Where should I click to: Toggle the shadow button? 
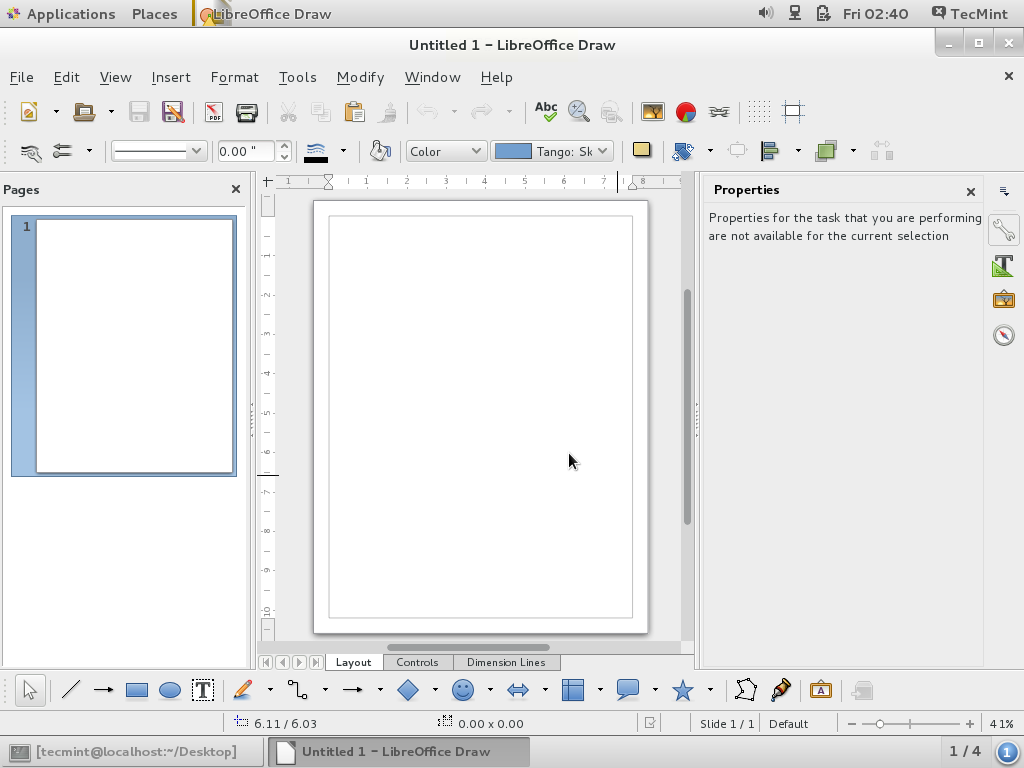(642, 151)
